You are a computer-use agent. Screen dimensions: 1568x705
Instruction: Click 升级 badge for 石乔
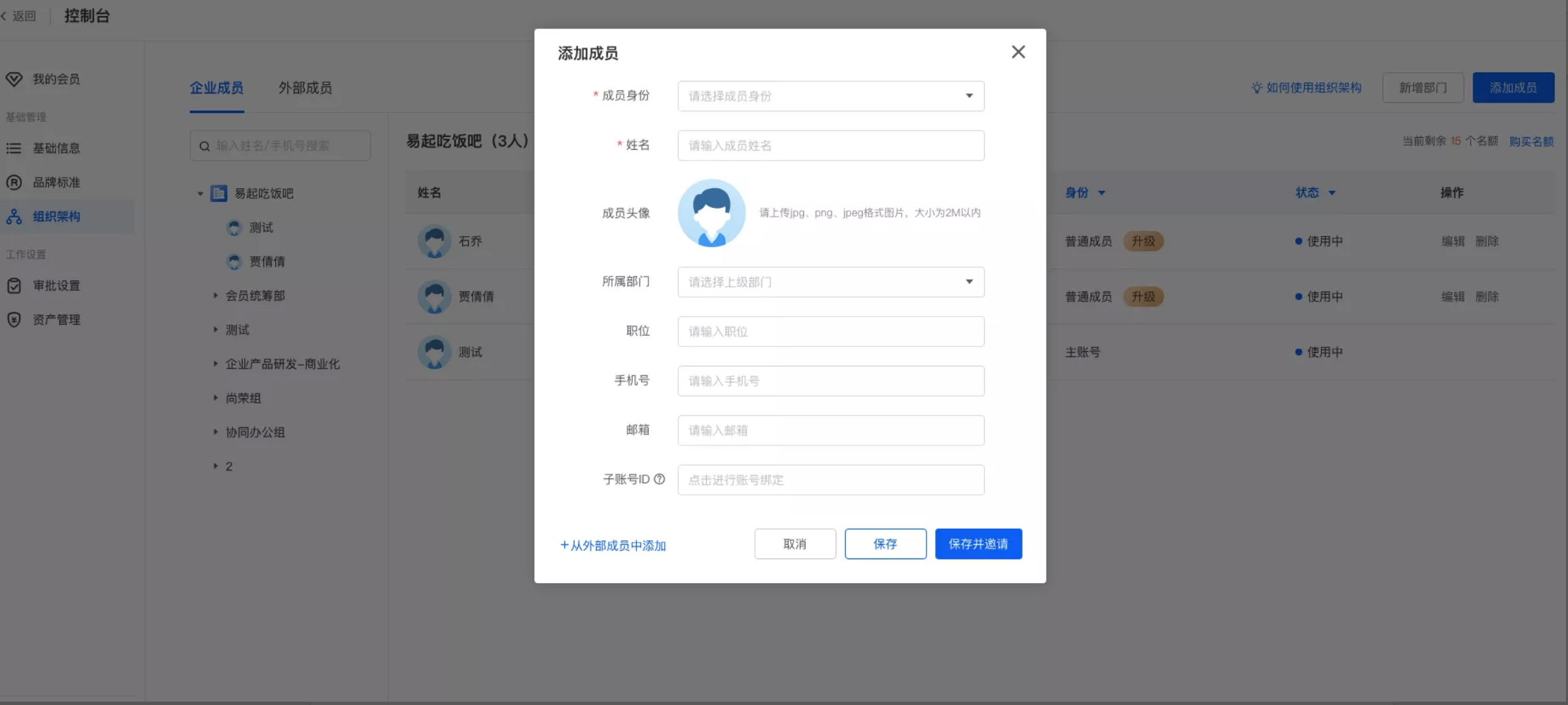coord(1143,241)
